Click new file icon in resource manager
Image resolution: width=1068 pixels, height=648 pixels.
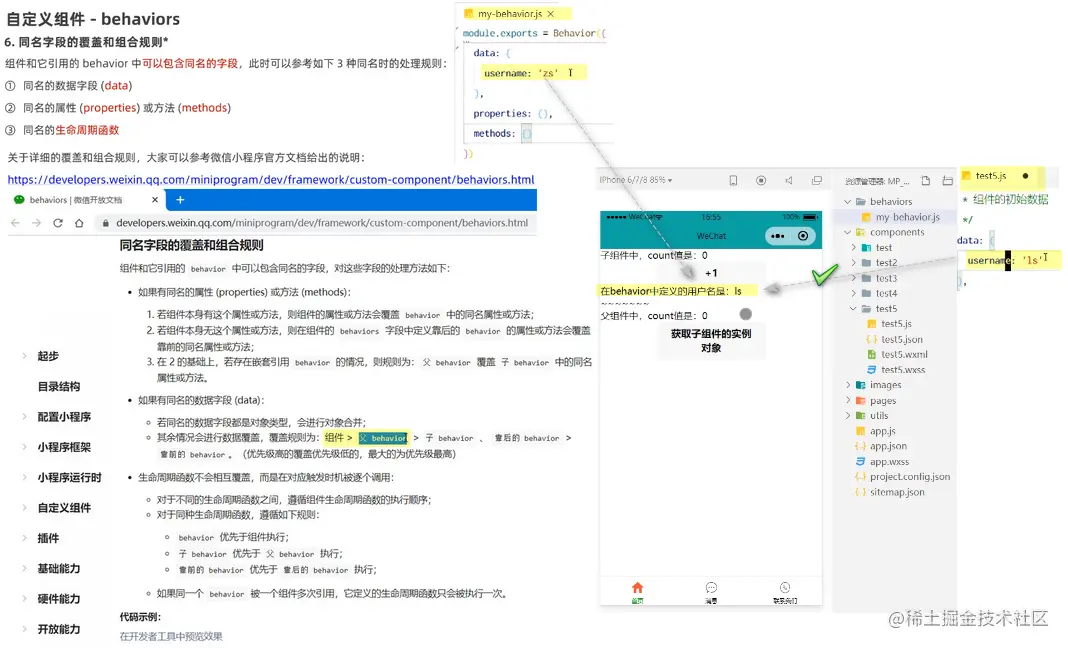point(925,181)
